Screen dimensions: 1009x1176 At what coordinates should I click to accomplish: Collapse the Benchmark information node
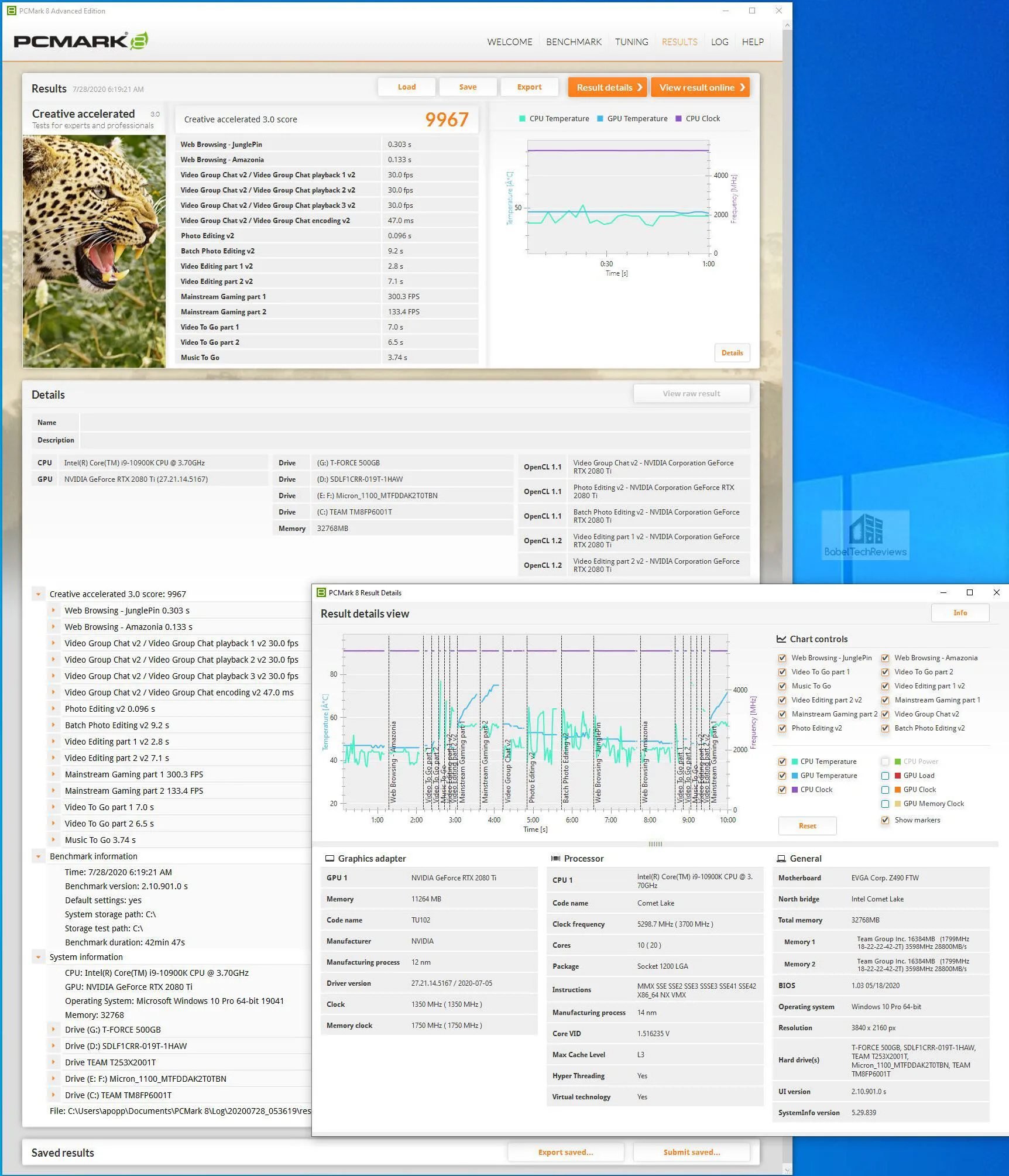38,856
